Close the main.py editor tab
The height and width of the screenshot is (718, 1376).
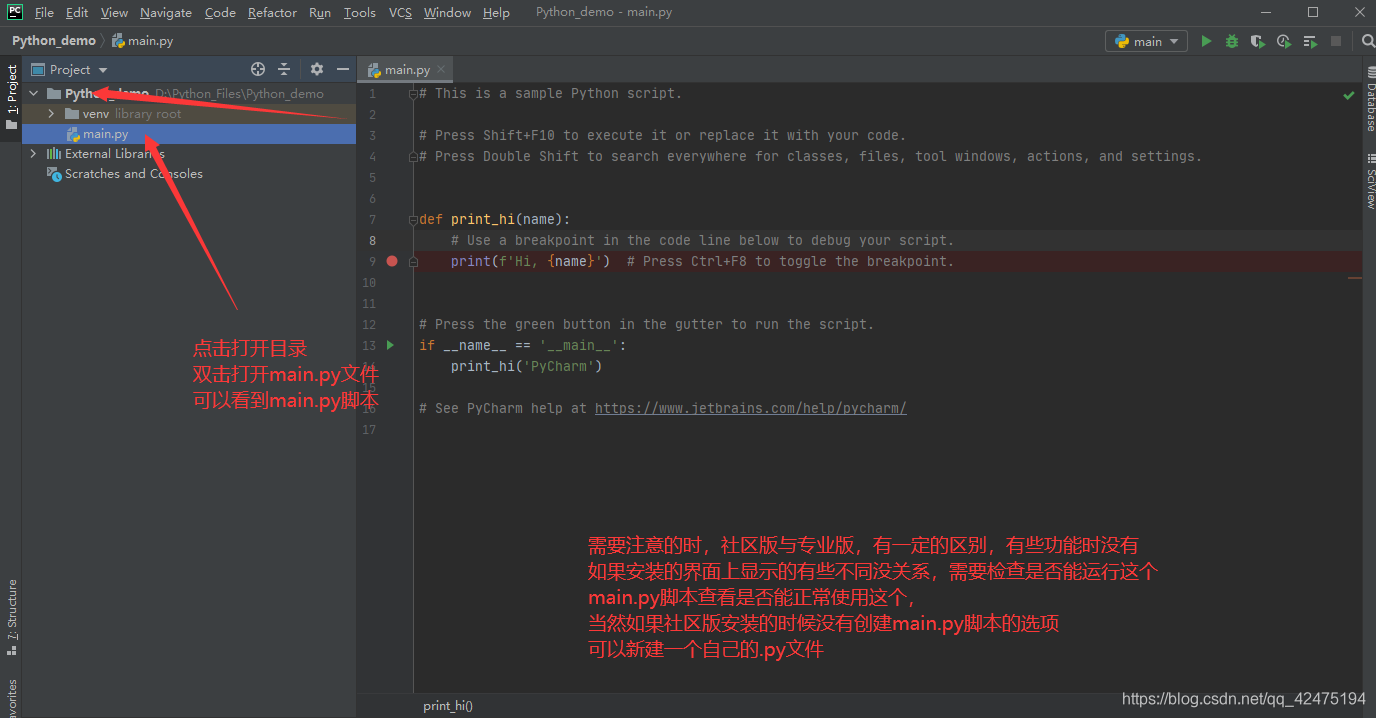(x=441, y=69)
